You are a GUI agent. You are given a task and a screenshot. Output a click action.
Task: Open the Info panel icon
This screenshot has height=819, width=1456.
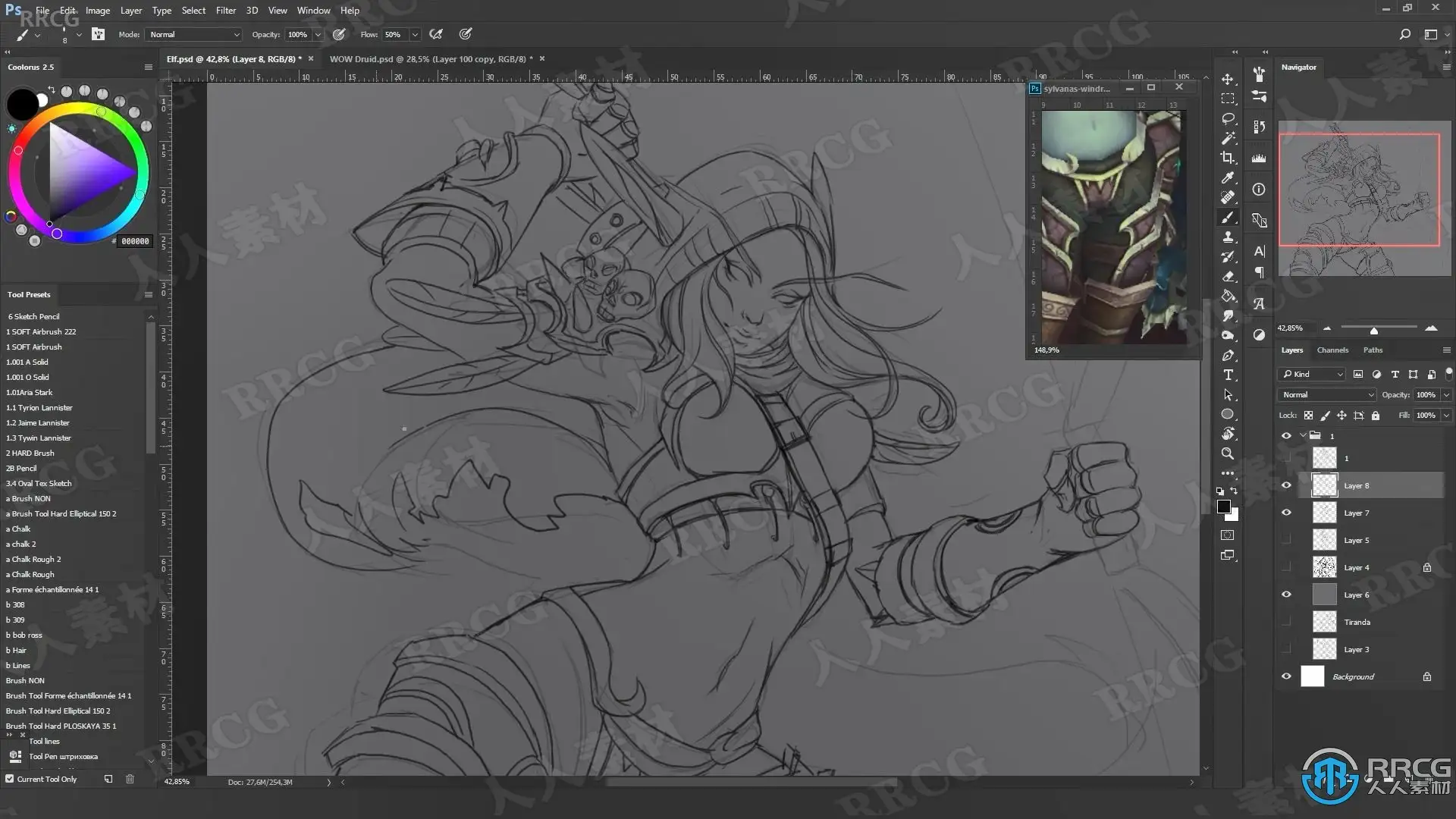click(x=1259, y=189)
